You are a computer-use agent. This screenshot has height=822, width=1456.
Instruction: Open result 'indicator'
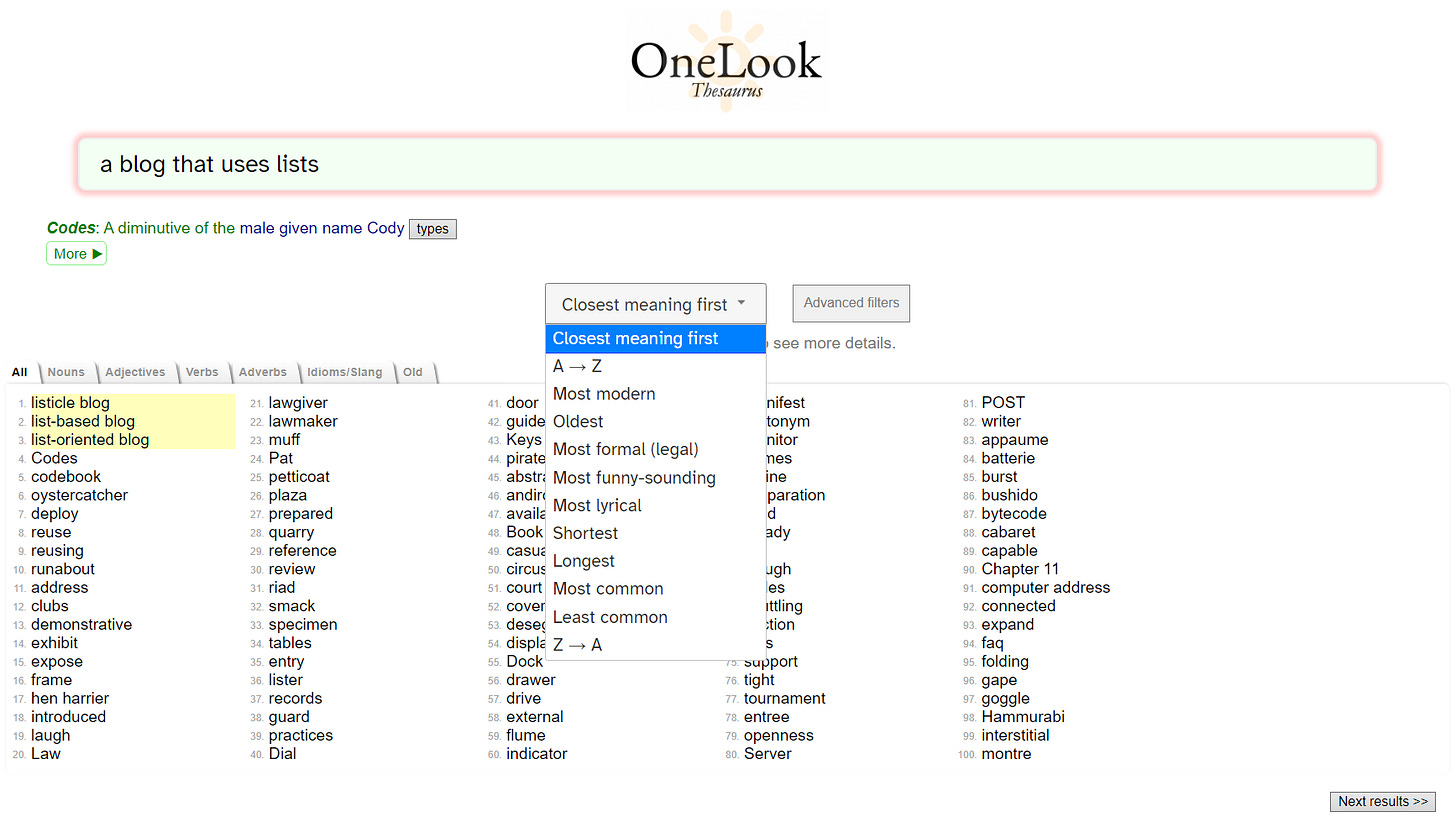point(537,754)
